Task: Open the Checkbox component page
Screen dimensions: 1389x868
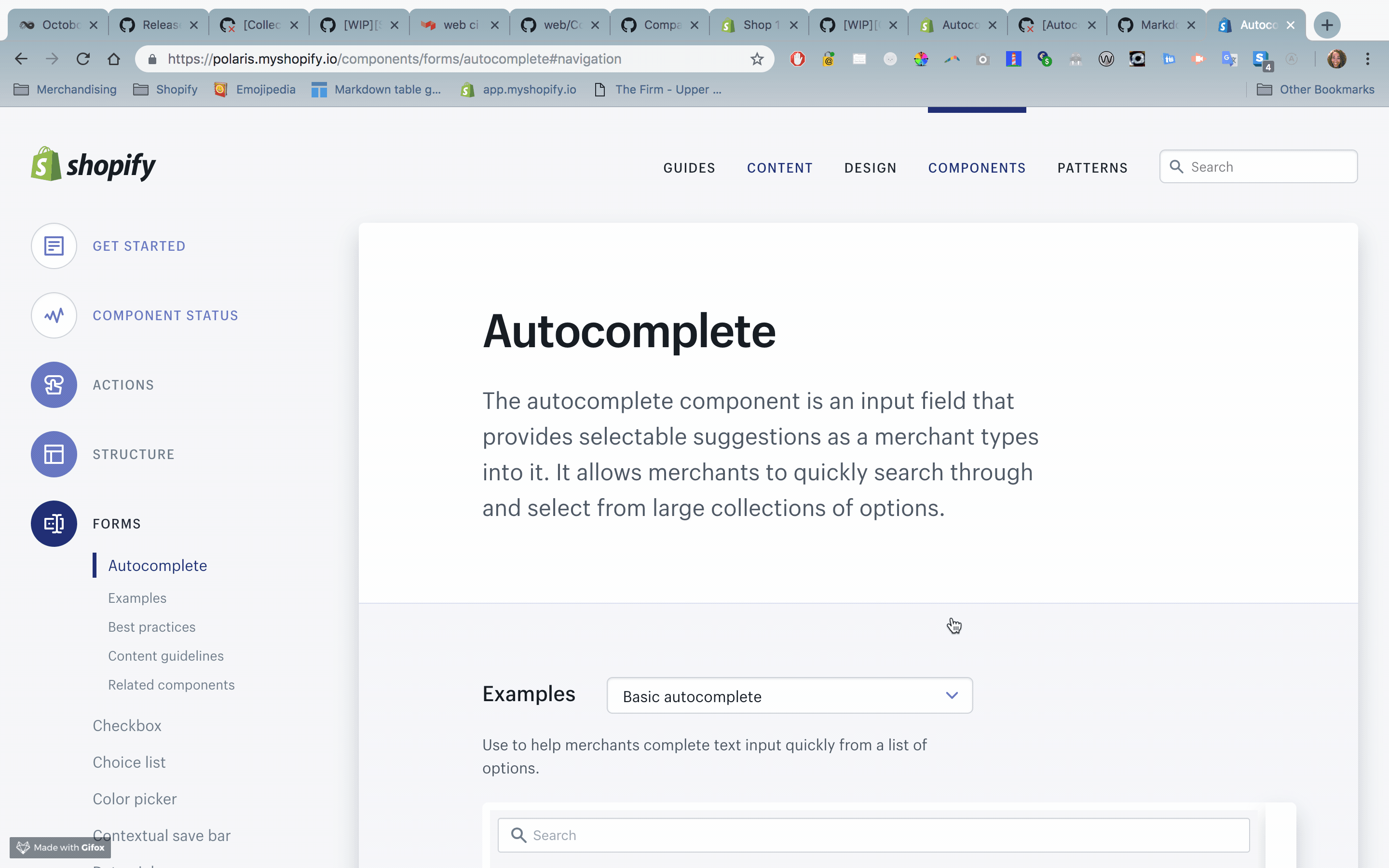Action: click(x=127, y=726)
